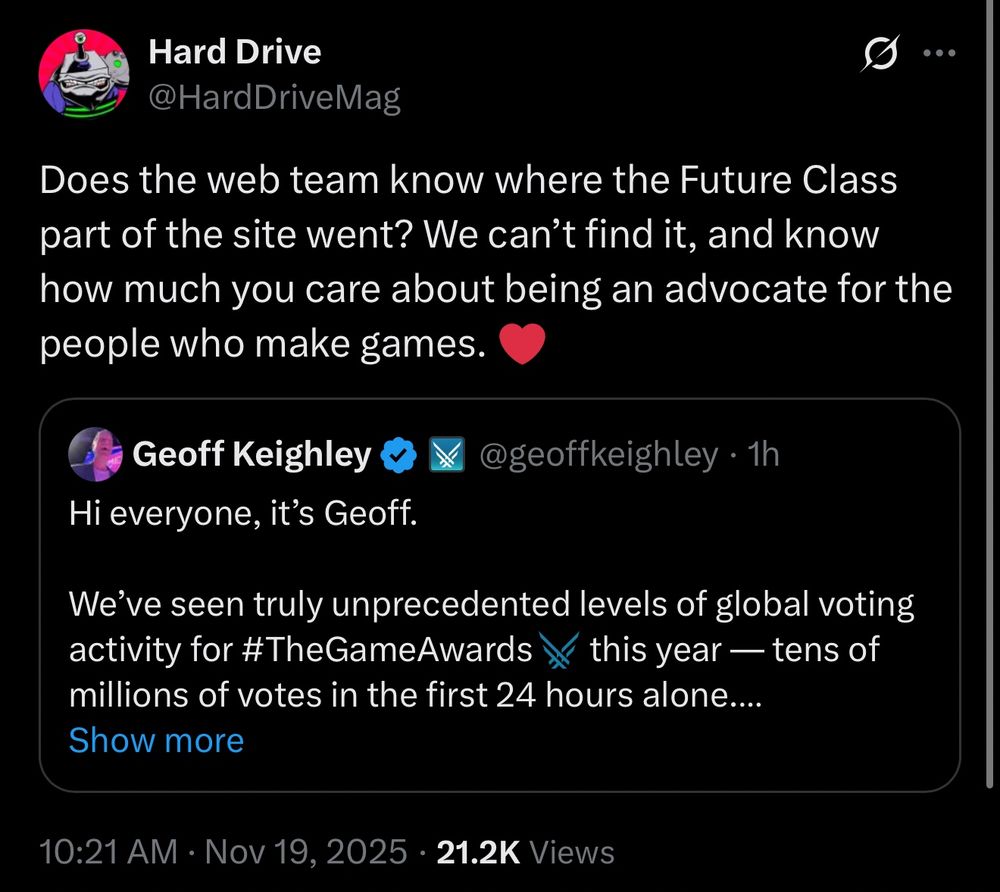
Task: Click Geoff Keighley's verified blue checkmark
Action: point(398,454)
